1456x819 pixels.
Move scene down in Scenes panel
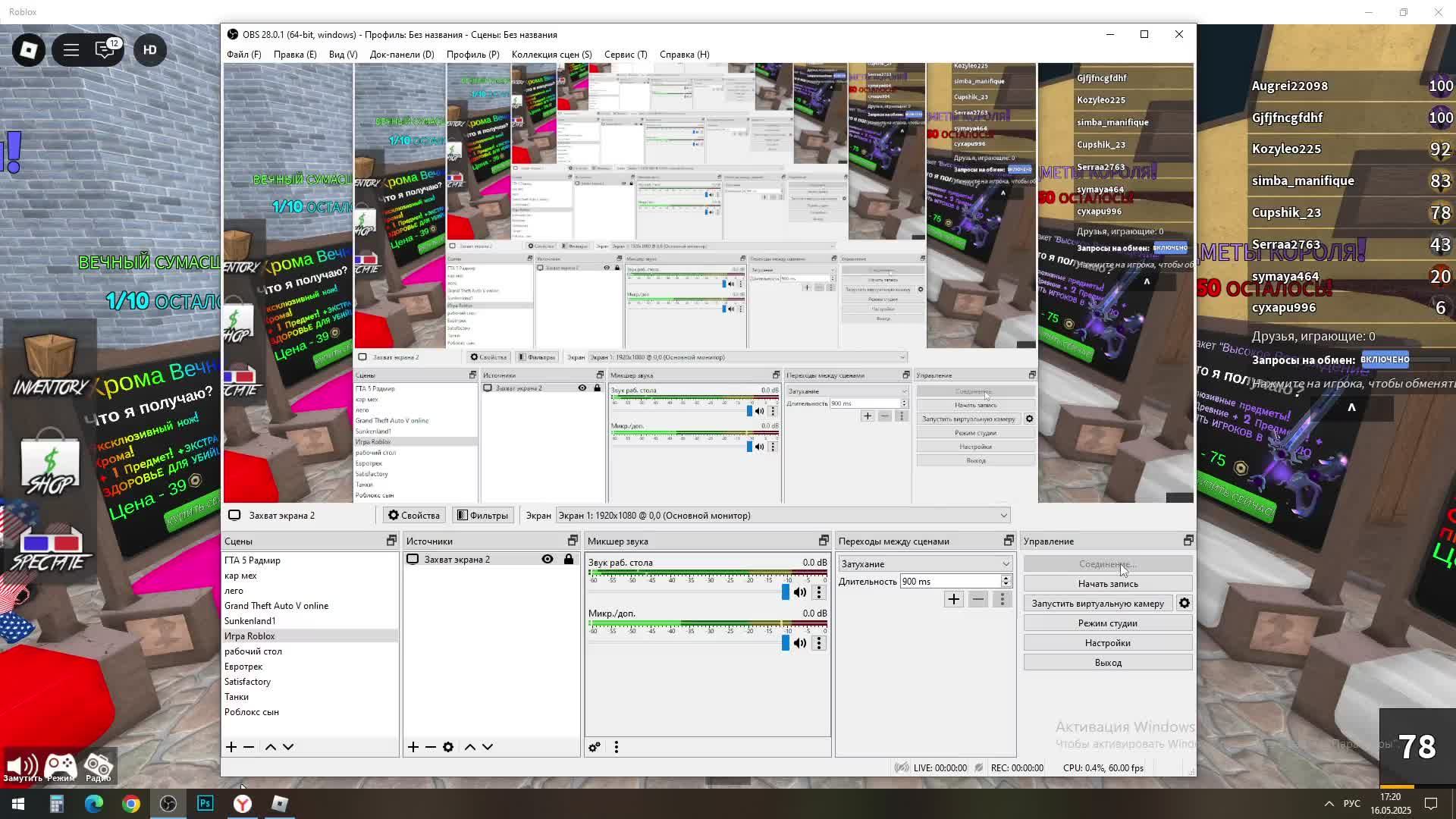tap(288, 747)
